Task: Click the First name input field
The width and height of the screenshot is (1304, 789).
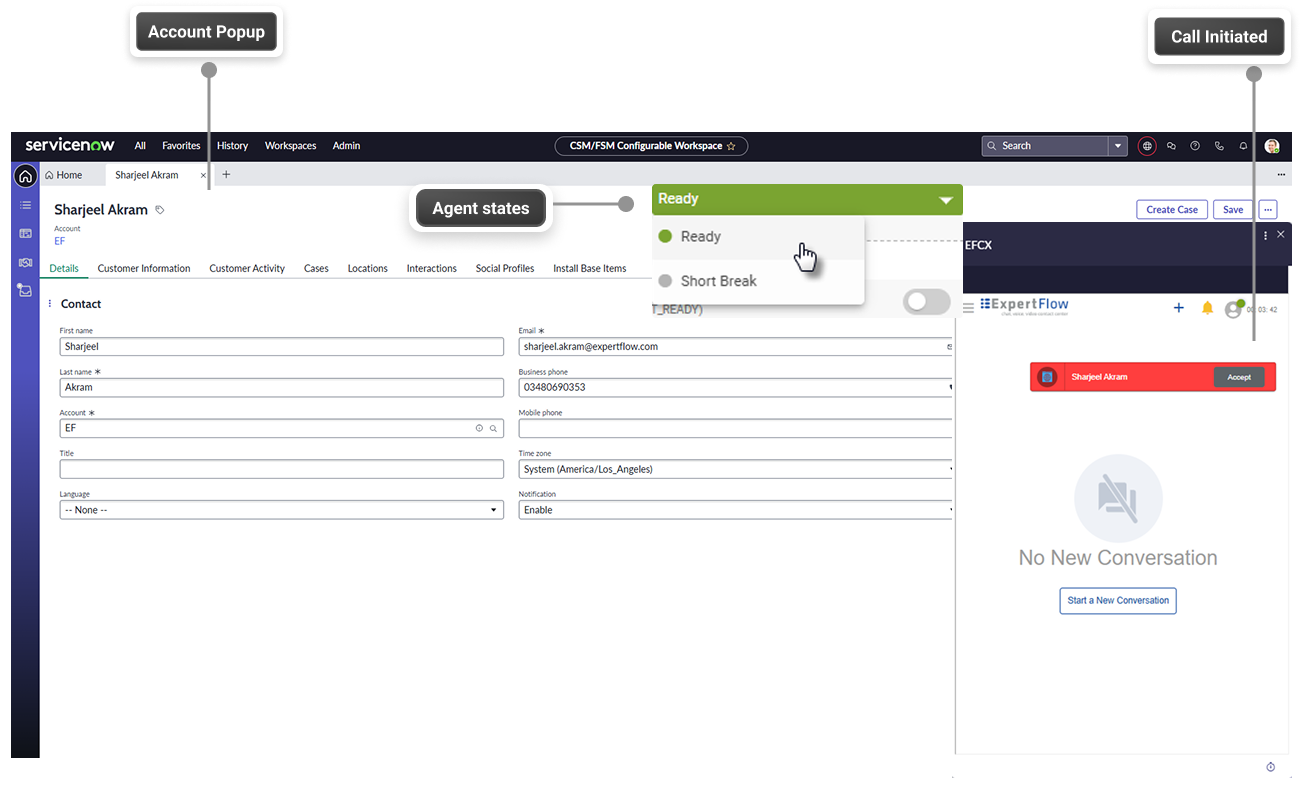Action: pyautogui.click(x=281, y=347)
